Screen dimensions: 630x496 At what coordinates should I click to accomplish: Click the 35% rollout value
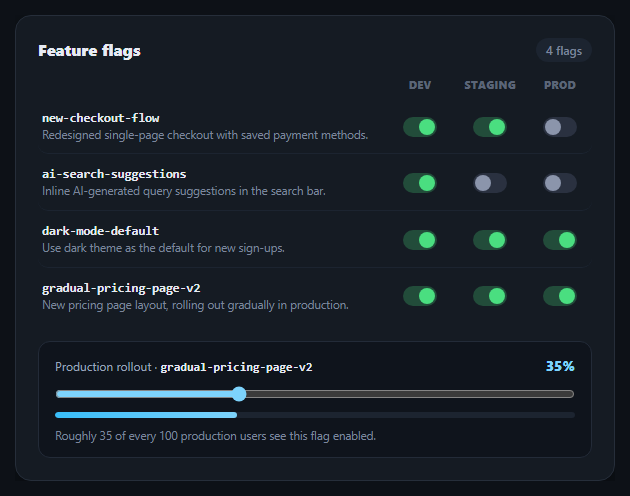(560, 366)
